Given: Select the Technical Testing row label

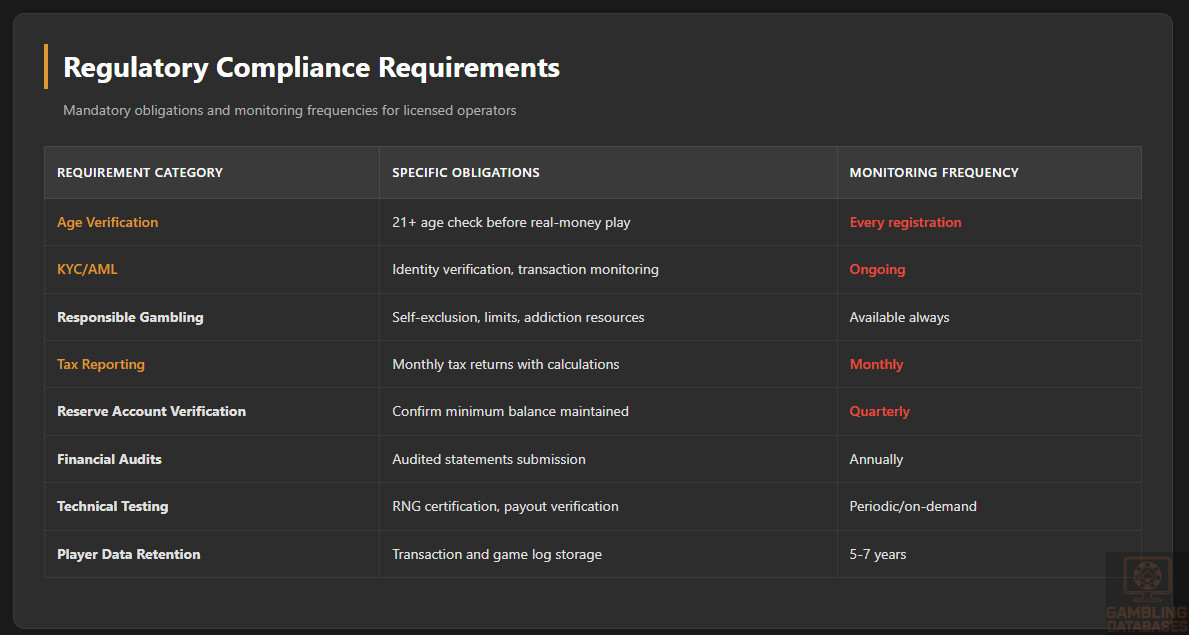Looking at the screenshot, I should (112, 506).
